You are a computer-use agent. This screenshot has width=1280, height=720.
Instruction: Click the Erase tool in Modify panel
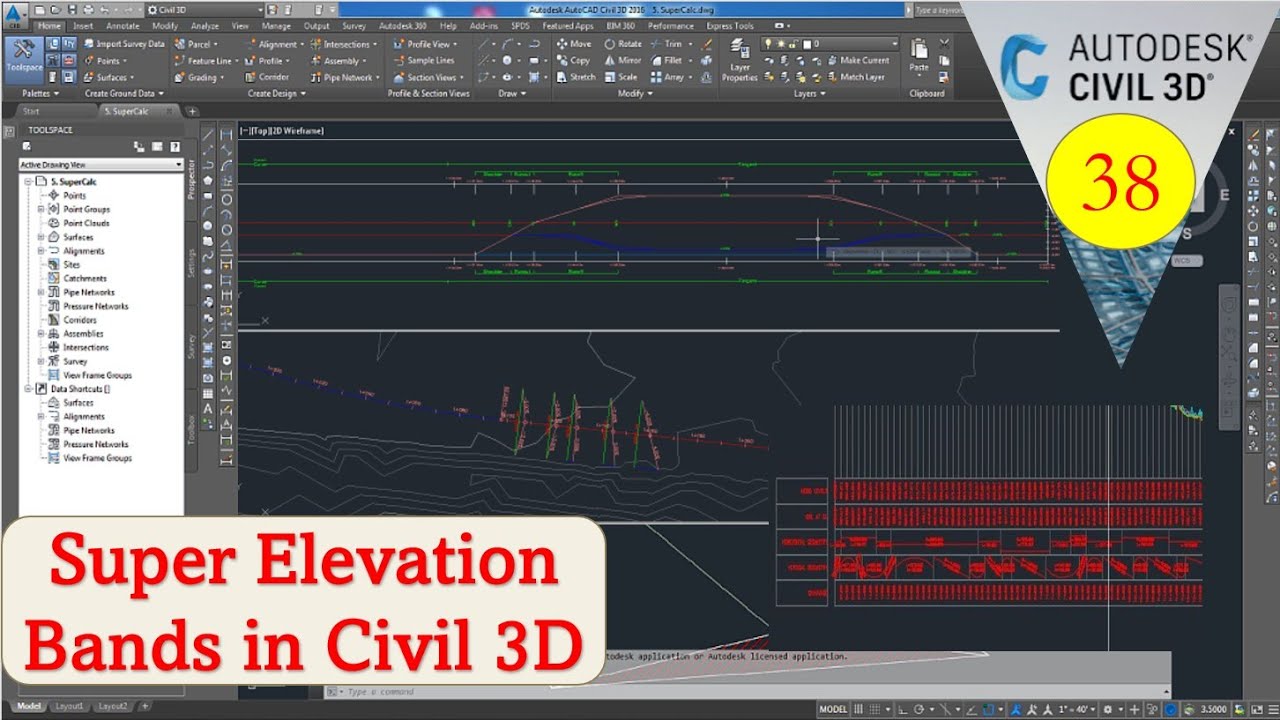point(707,44)
